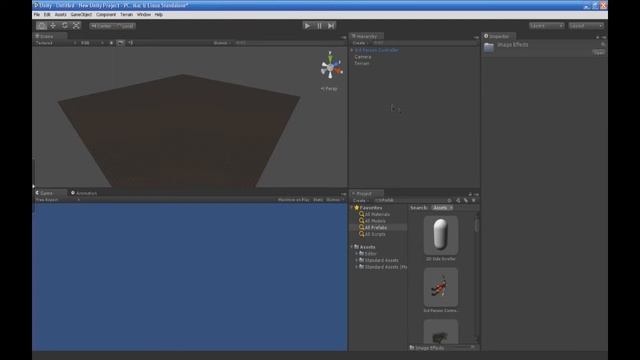Open the Help menu

point(159,14)
